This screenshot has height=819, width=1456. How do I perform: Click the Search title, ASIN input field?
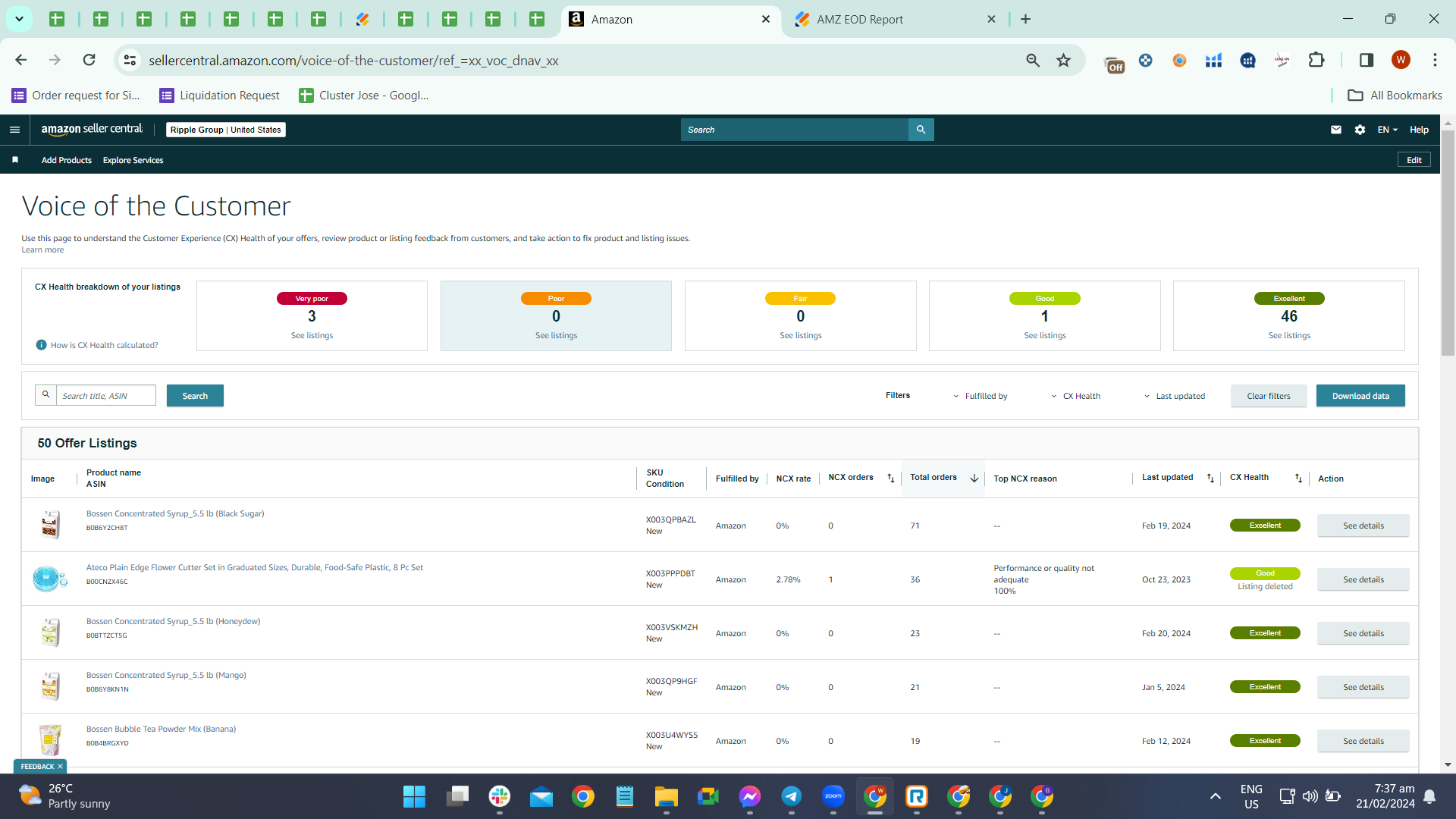tap(105, 396)
